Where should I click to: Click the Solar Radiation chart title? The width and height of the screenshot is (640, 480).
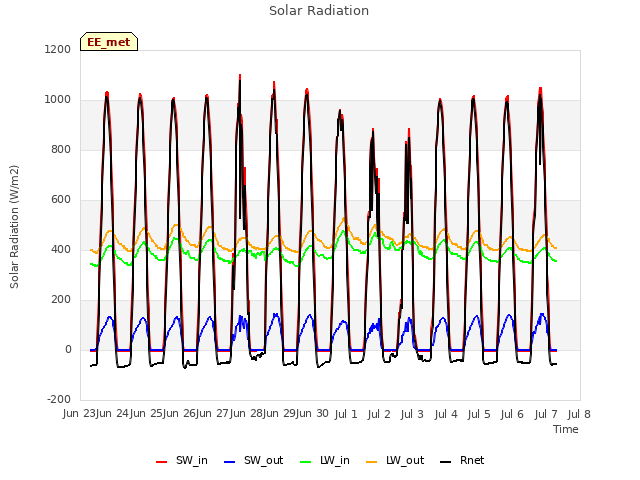click(319, 11)
